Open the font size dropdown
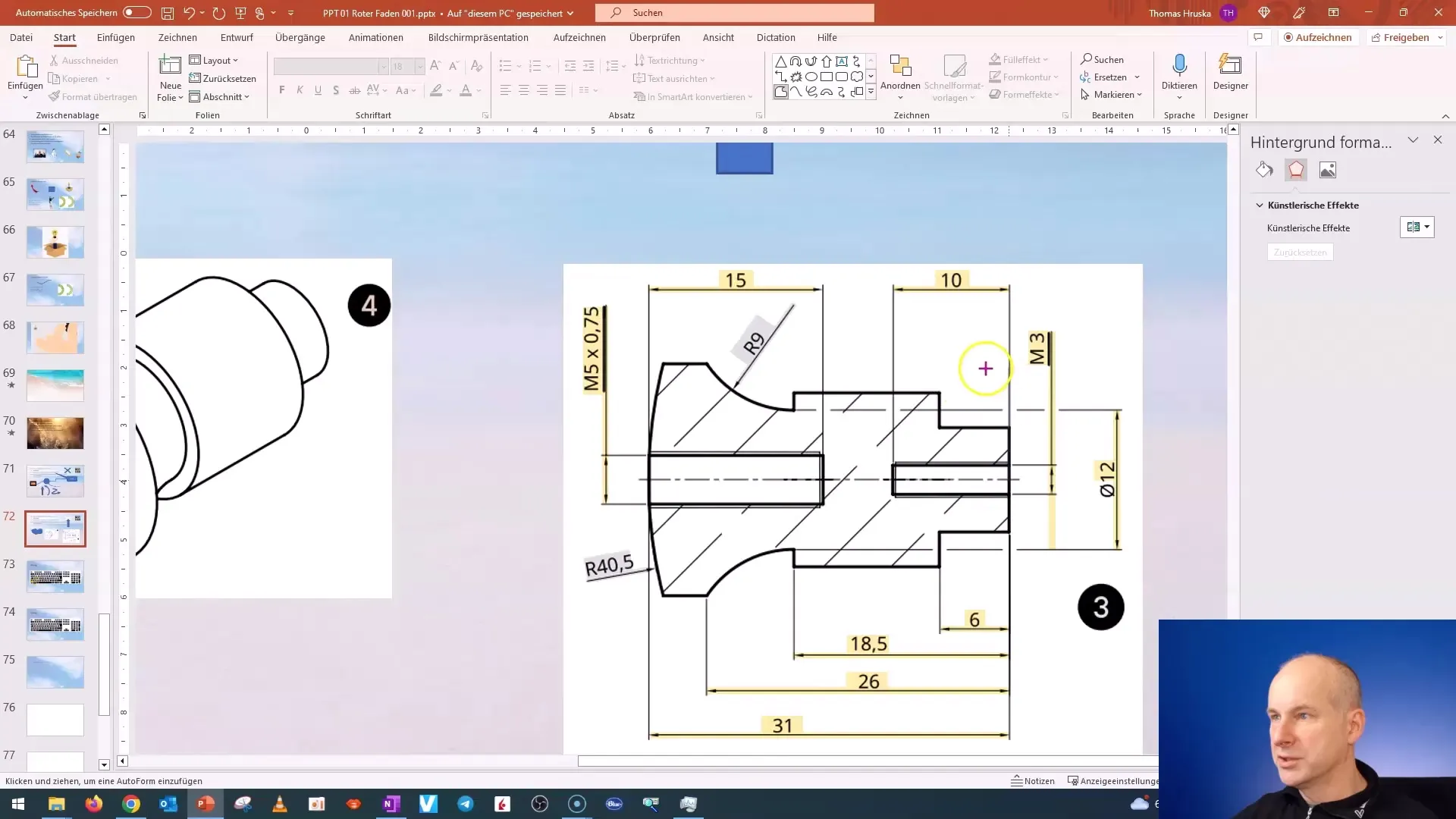This screenshot has height=819, width=1456. (x=419, y=66)
